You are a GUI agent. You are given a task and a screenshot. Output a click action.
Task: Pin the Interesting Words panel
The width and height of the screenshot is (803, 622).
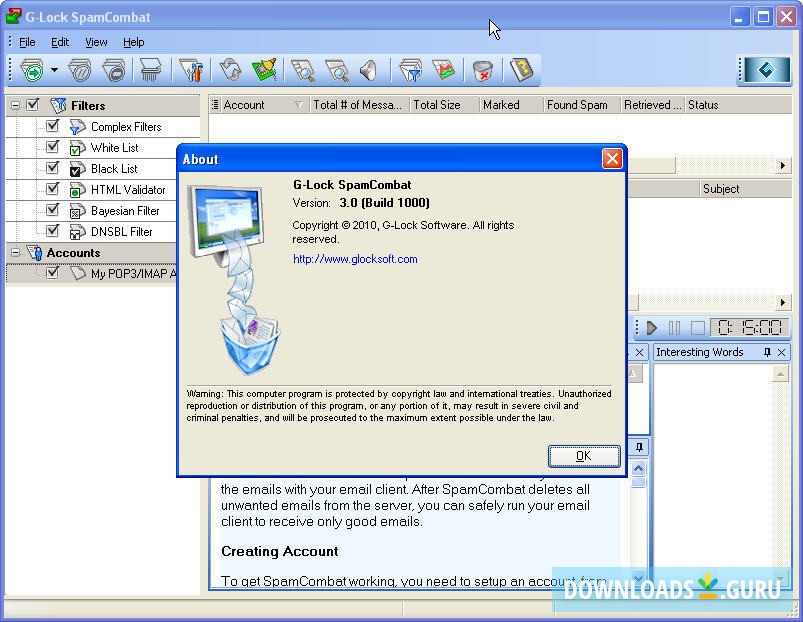[767, 352]
